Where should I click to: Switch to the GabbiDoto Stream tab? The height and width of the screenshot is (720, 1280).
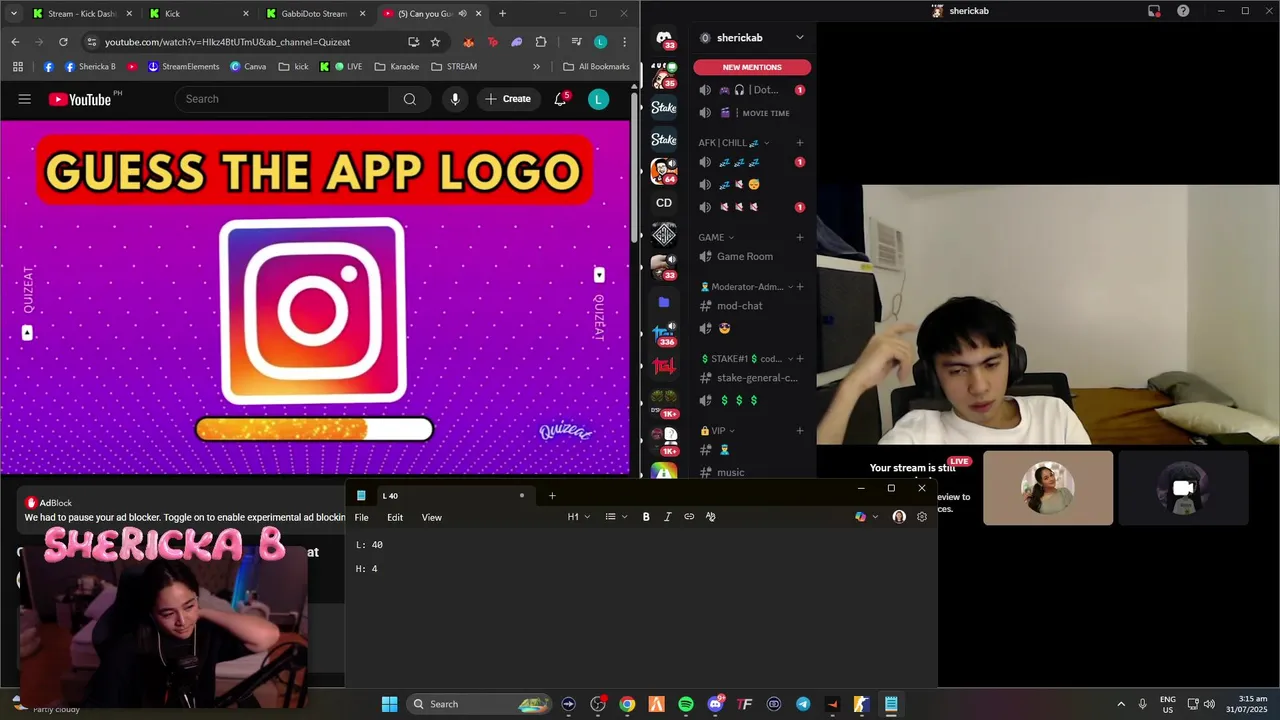coord(314,14)
